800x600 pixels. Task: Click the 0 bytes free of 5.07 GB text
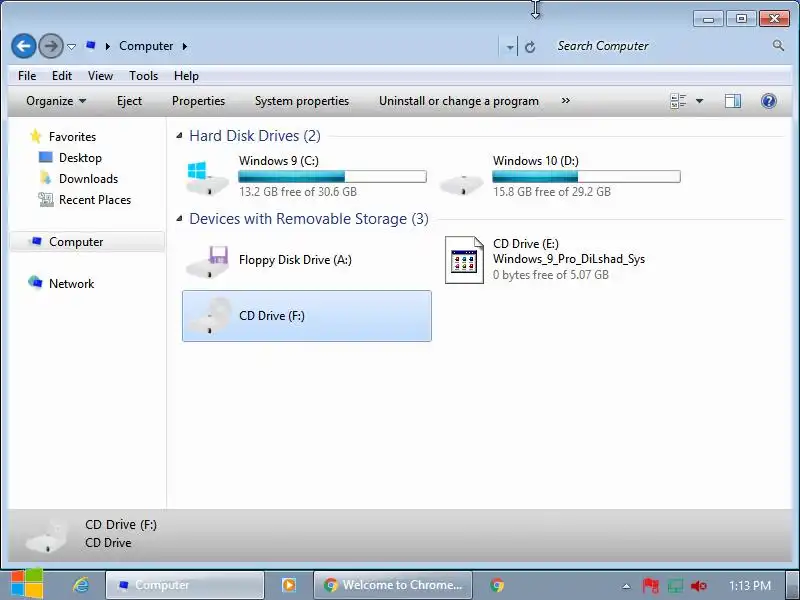tap(551, 275)
